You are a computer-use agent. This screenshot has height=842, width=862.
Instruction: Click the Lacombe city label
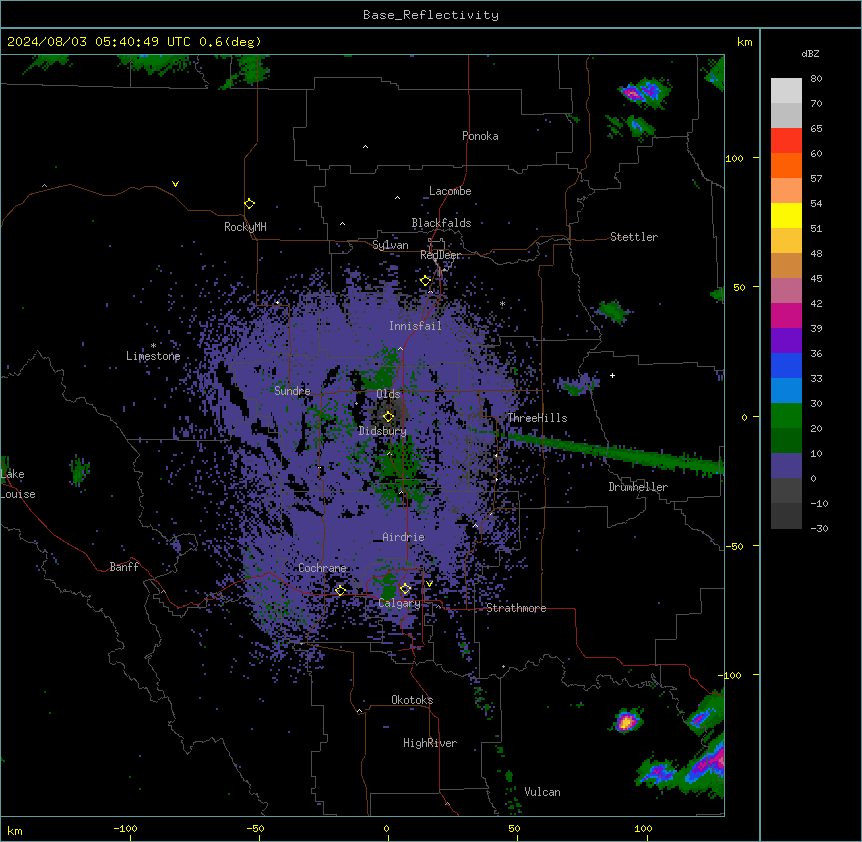(450, 191)
